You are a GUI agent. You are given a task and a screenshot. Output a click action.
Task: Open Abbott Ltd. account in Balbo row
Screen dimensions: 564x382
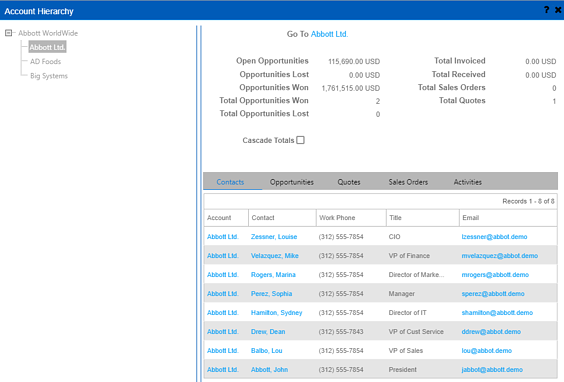pyautogui.click(x=223, y=351)
